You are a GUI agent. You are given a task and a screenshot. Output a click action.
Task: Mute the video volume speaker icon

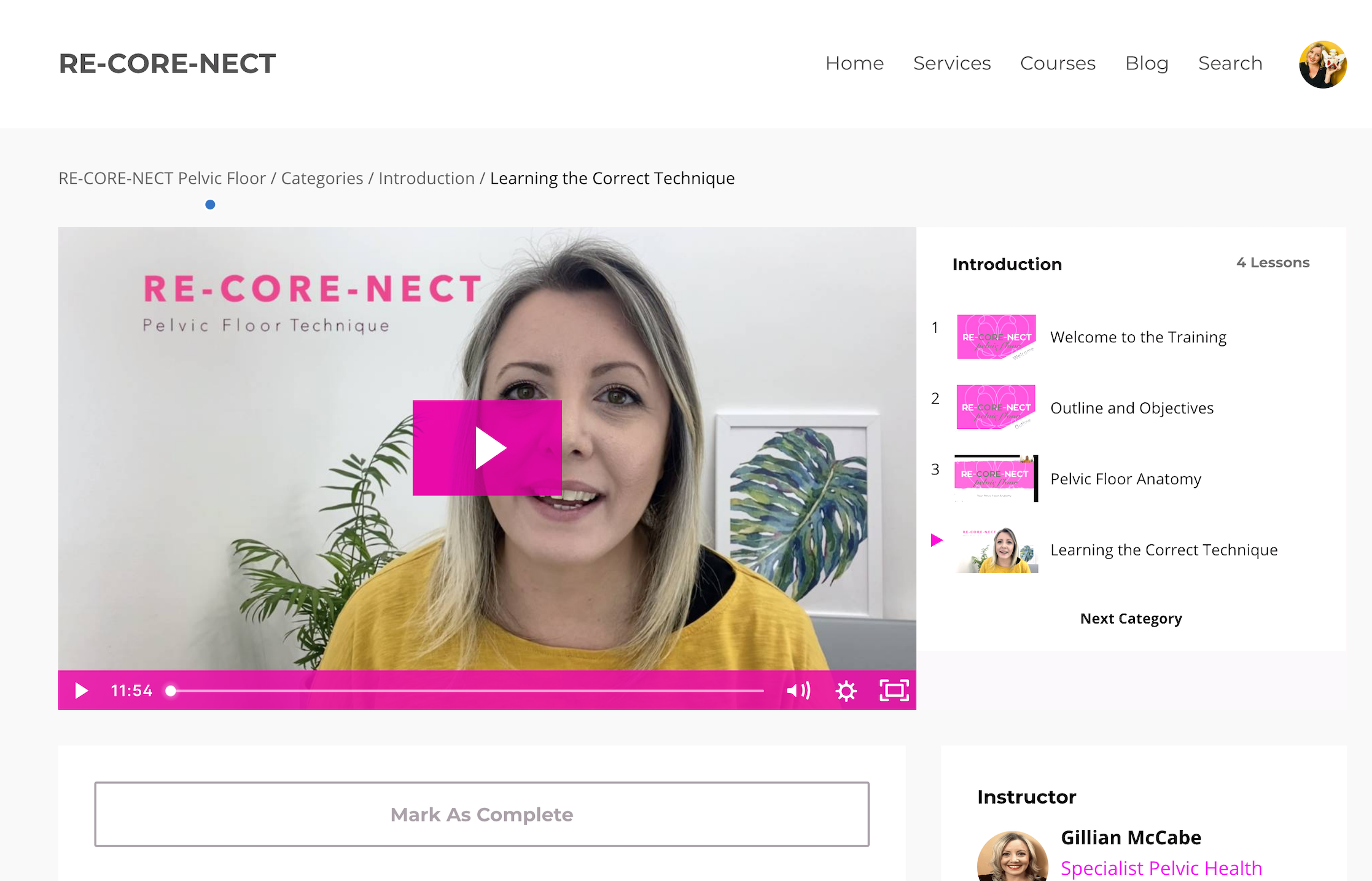pos(798,691)
